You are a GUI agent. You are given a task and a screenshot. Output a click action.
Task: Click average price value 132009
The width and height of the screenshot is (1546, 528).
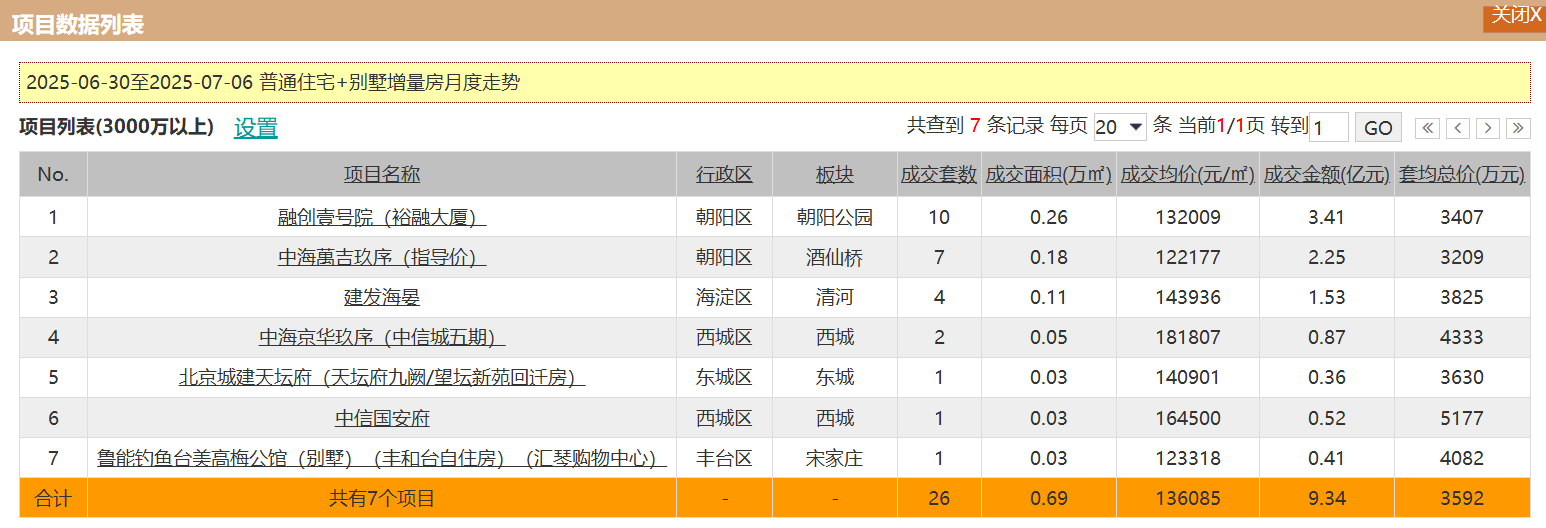(x=1188, y=217)
